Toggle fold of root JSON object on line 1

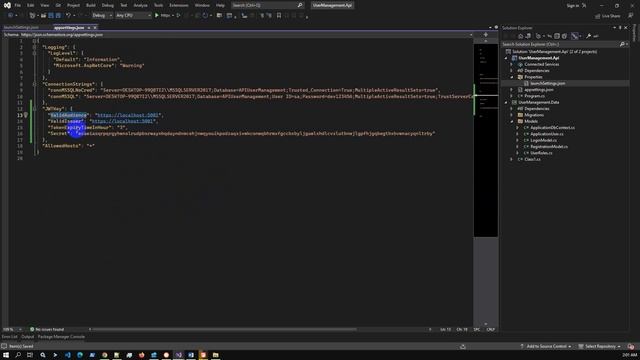pos(34,41)
